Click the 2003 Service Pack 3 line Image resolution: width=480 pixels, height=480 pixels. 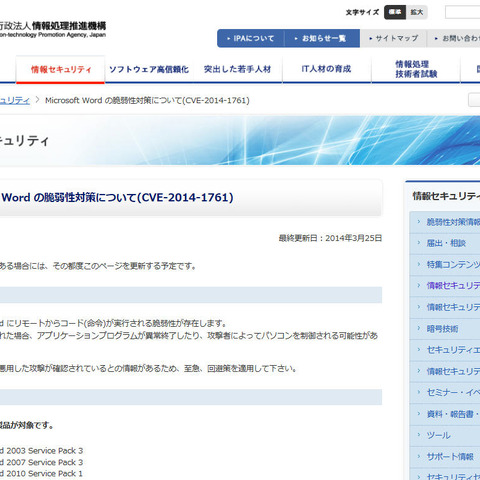pos(41,451)
